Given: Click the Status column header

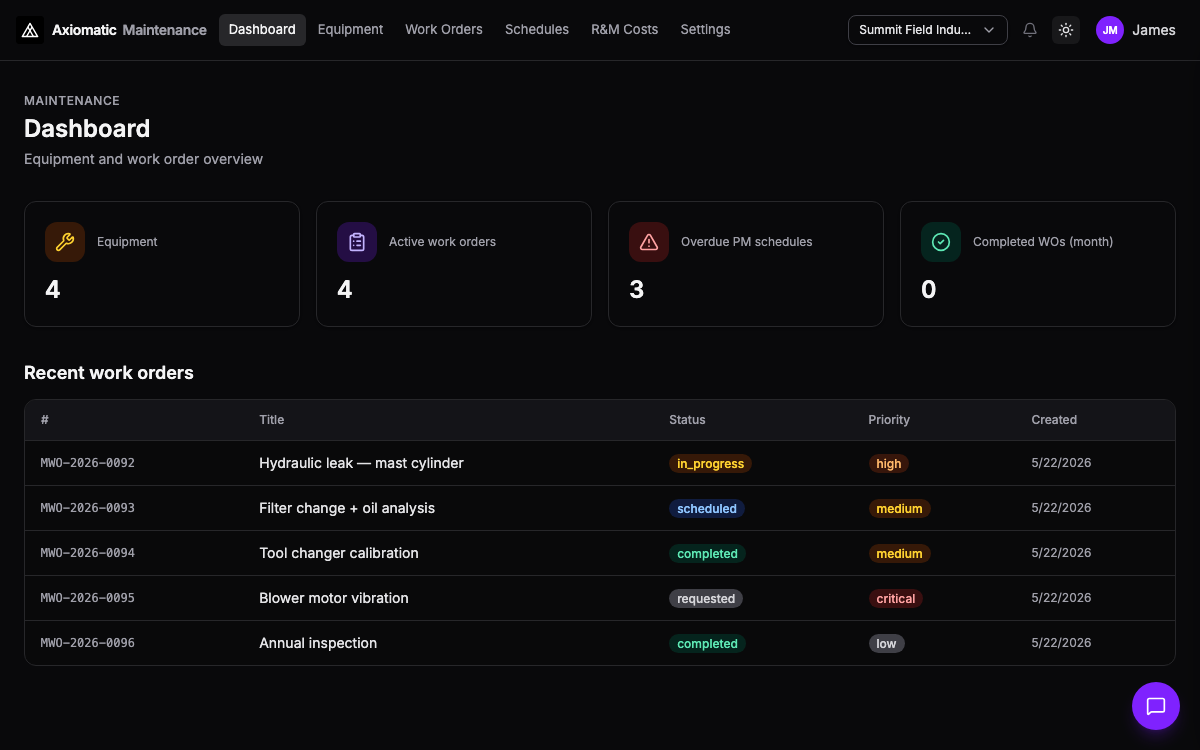Looking at the screenshot, I should (x=687, y=420).
